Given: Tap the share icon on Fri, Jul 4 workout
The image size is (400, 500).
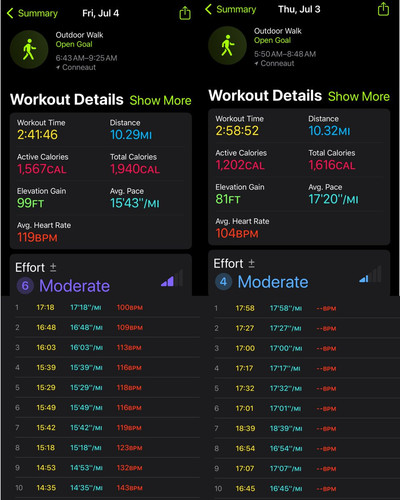Looking at the screenshot, I should 185,13.
